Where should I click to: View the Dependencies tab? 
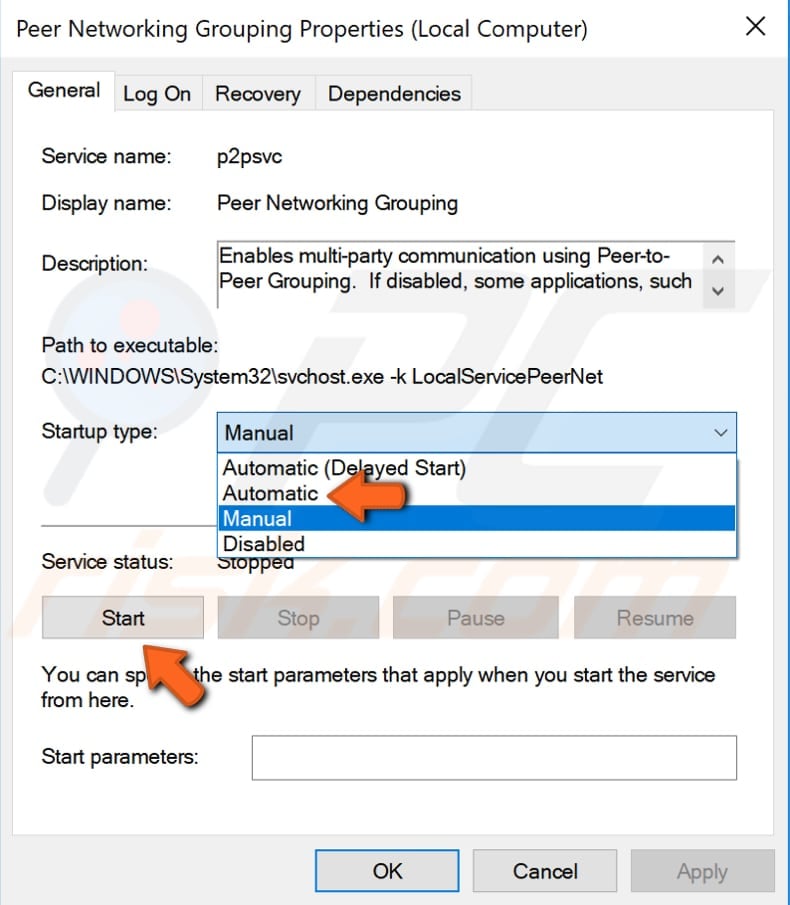click(x=393, y=93)
